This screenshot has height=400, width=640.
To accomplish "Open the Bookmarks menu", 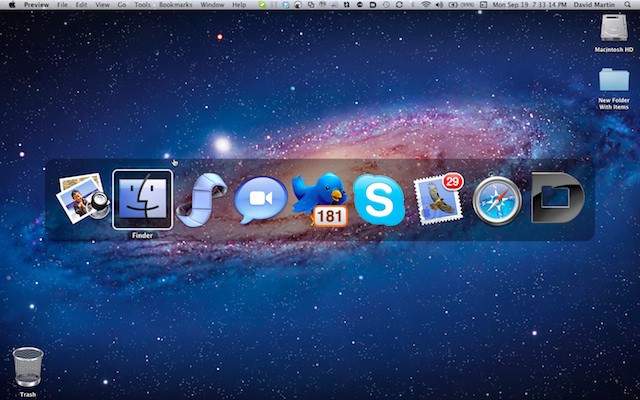I will 176,5.
